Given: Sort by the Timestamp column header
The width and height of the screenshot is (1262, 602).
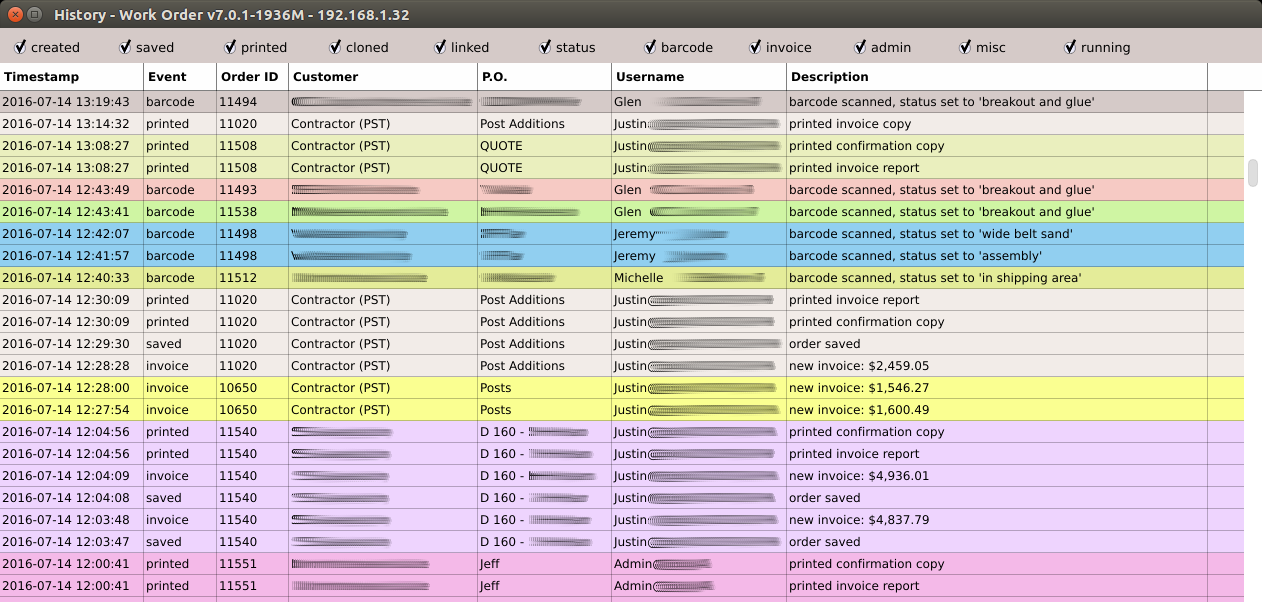Looking at the screenshot, I should coord(72,77).
